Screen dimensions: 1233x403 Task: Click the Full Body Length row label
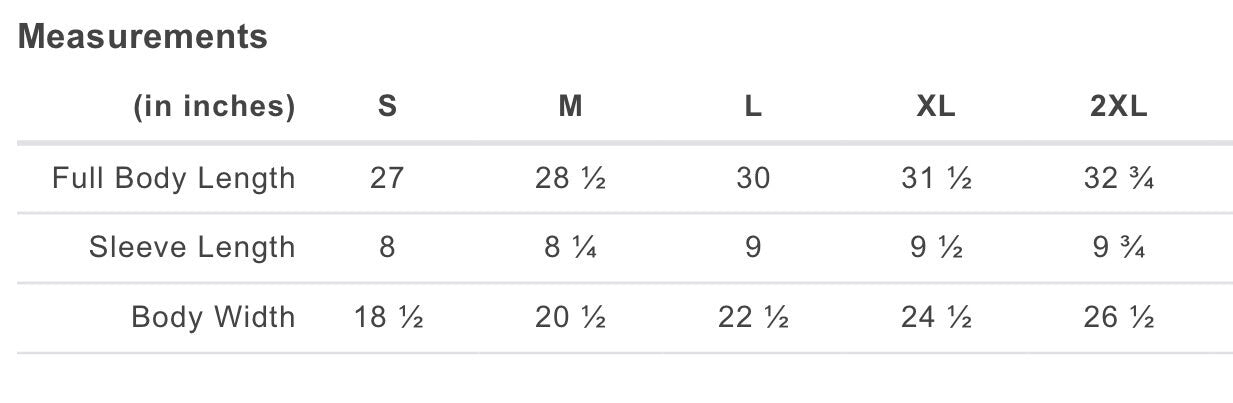(174, 178)
